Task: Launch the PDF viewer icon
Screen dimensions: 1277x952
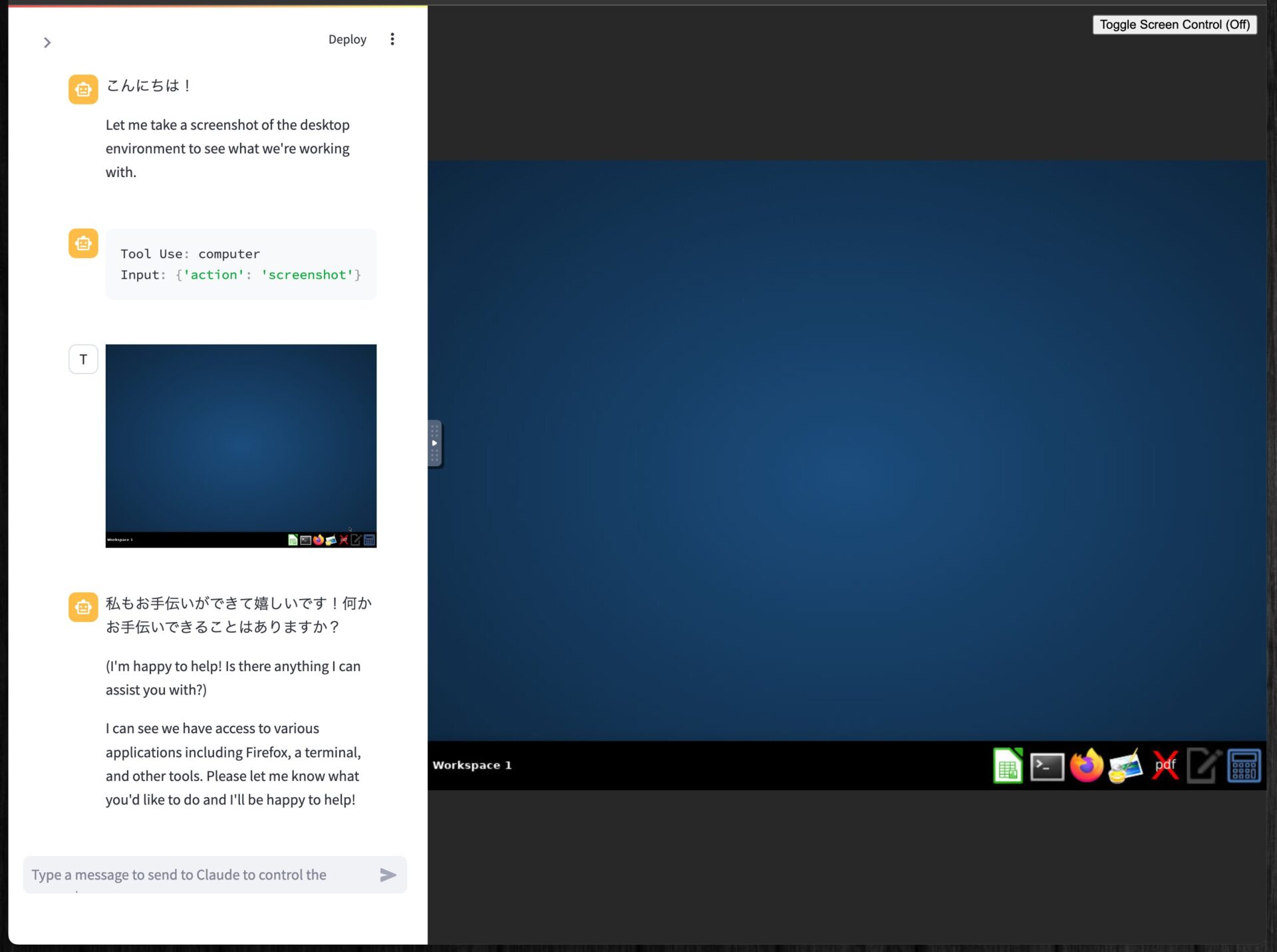Action: (x=1165, y=766)
